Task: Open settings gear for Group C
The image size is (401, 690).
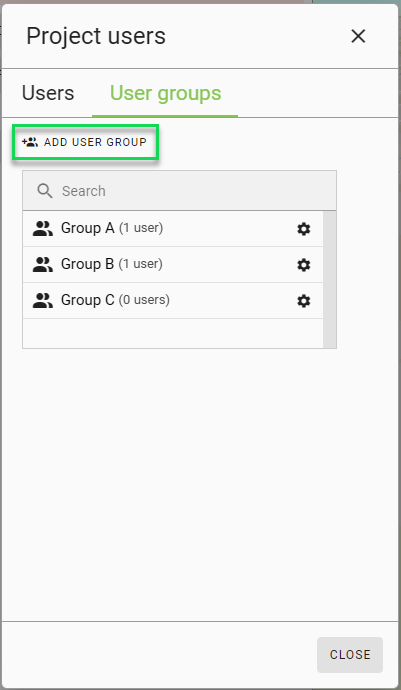Action: pos(304,301)
